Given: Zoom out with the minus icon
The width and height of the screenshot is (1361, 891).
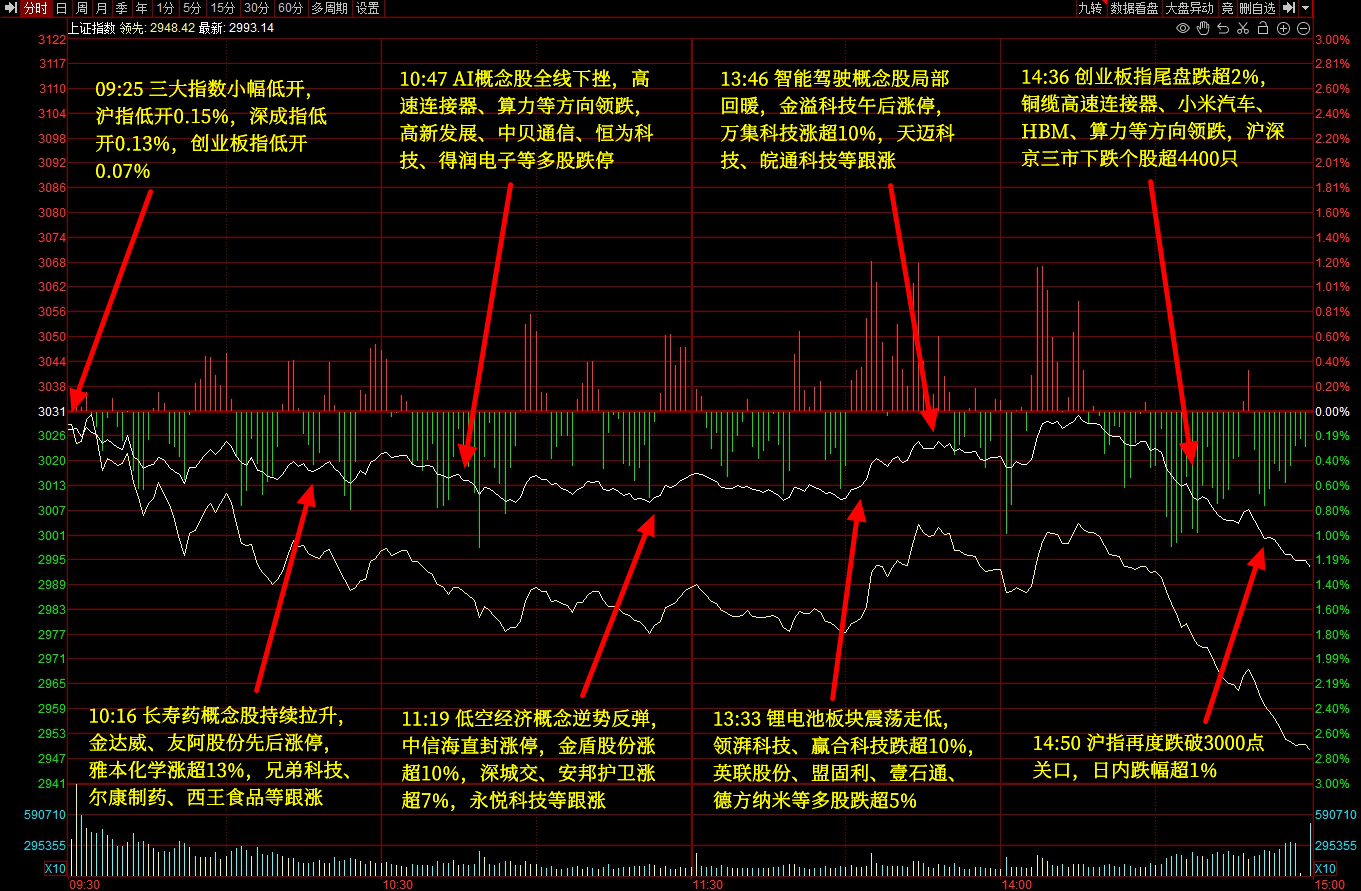Looking at the screenshot, I should [x=1303, y=28].
